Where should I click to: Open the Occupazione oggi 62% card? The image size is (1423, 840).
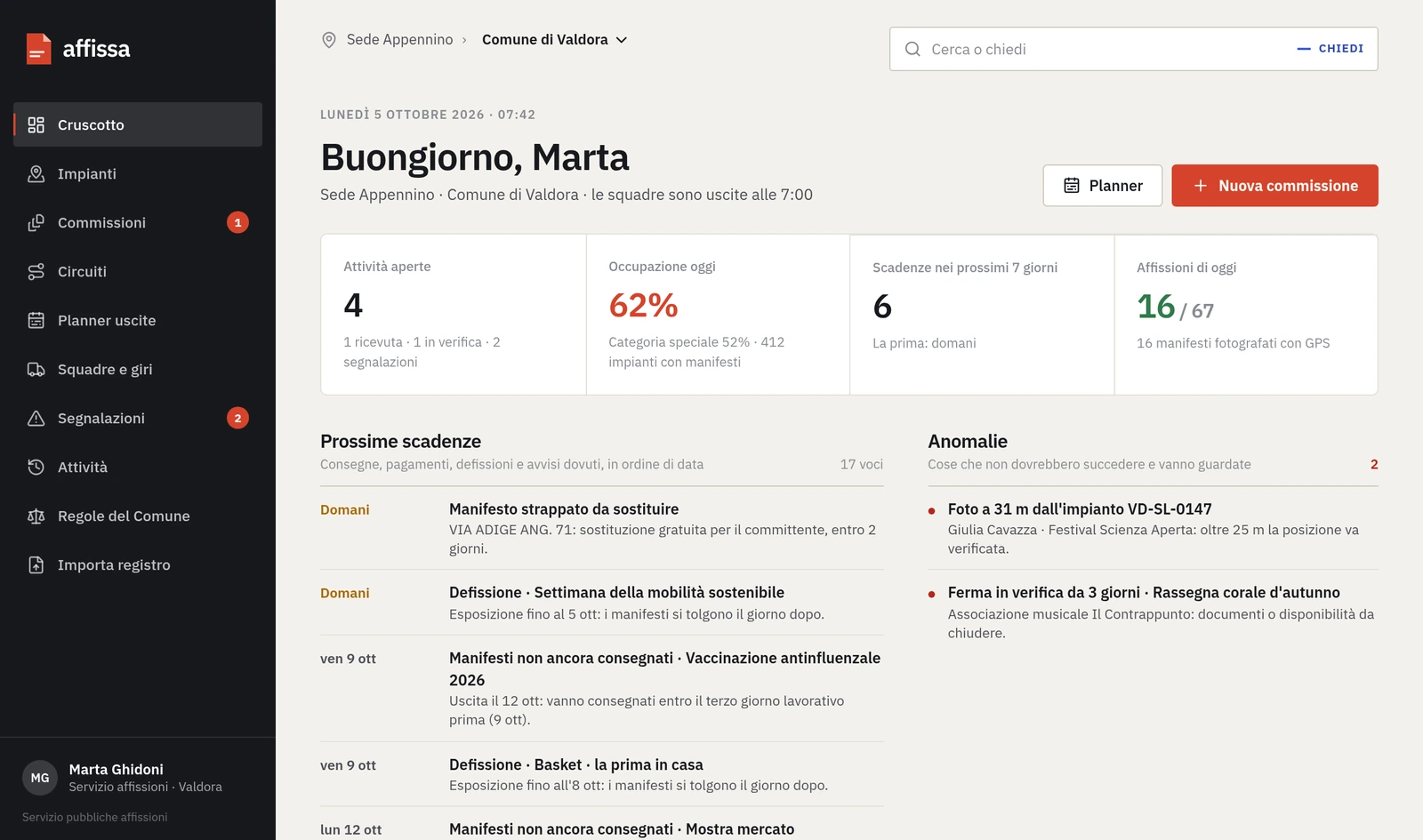(718, 315)
